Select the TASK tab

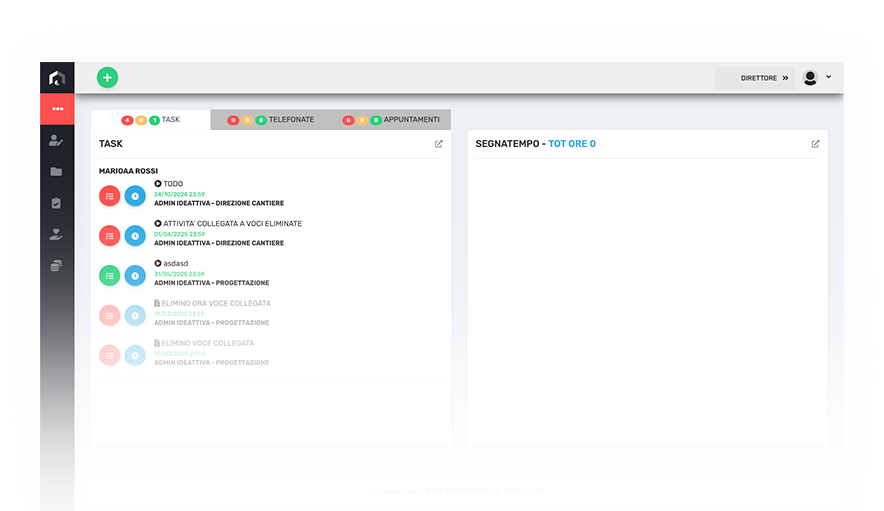151,120
